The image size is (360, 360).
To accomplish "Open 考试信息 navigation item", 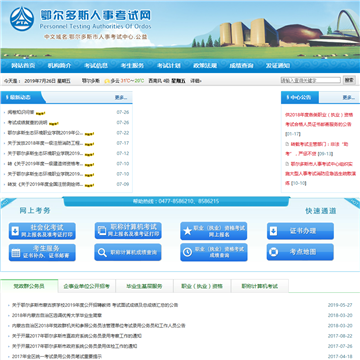I will (x=96, y=66).
